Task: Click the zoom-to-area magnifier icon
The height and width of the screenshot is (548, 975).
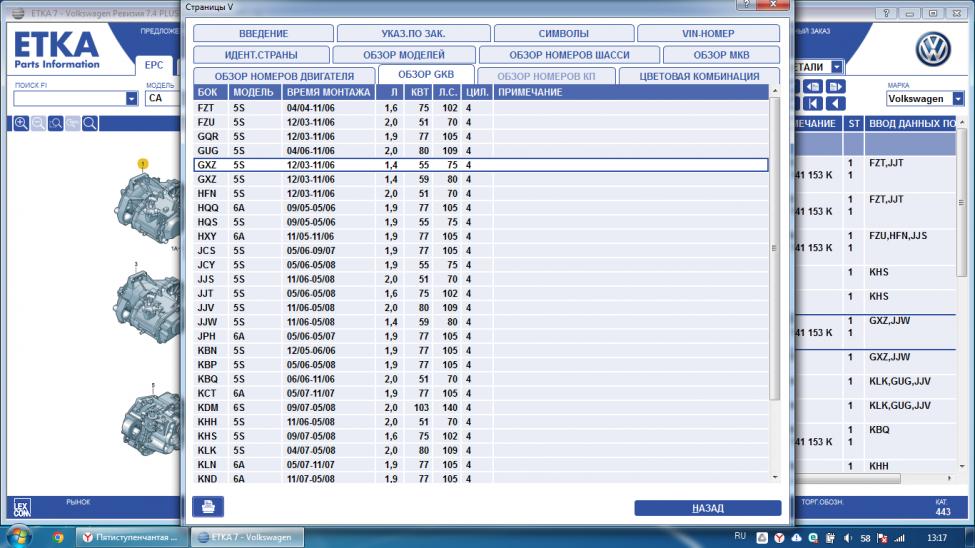Action: (55, 123)
